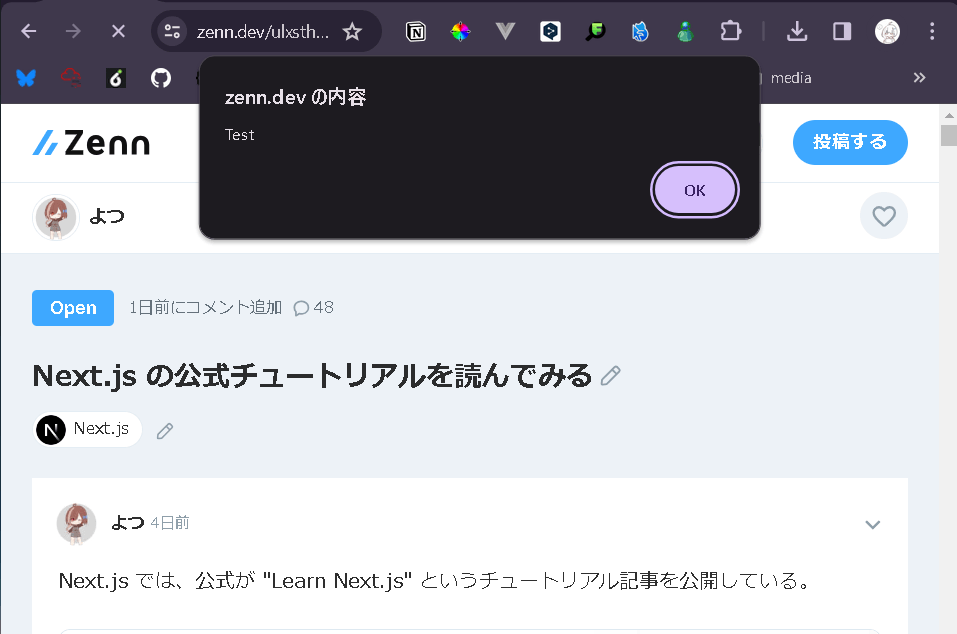Image resolution: width=957 pixels, height=634 pixels.
Task: Open the red cloud bookmark
Action: pos(71,78)
